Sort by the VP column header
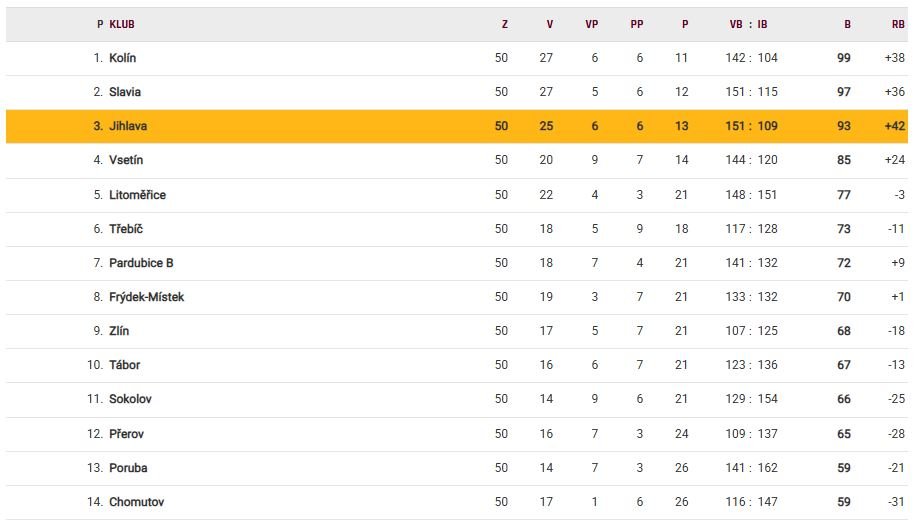The width and height of the screenshot is (916, 530). pos(591,24)
